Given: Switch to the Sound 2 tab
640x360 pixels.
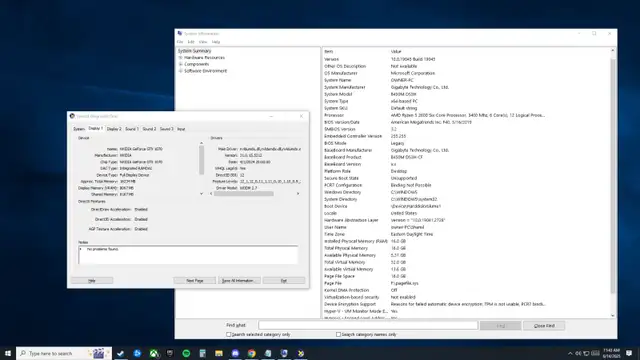Looking at the screenshot, I should (x=149, y=129).
